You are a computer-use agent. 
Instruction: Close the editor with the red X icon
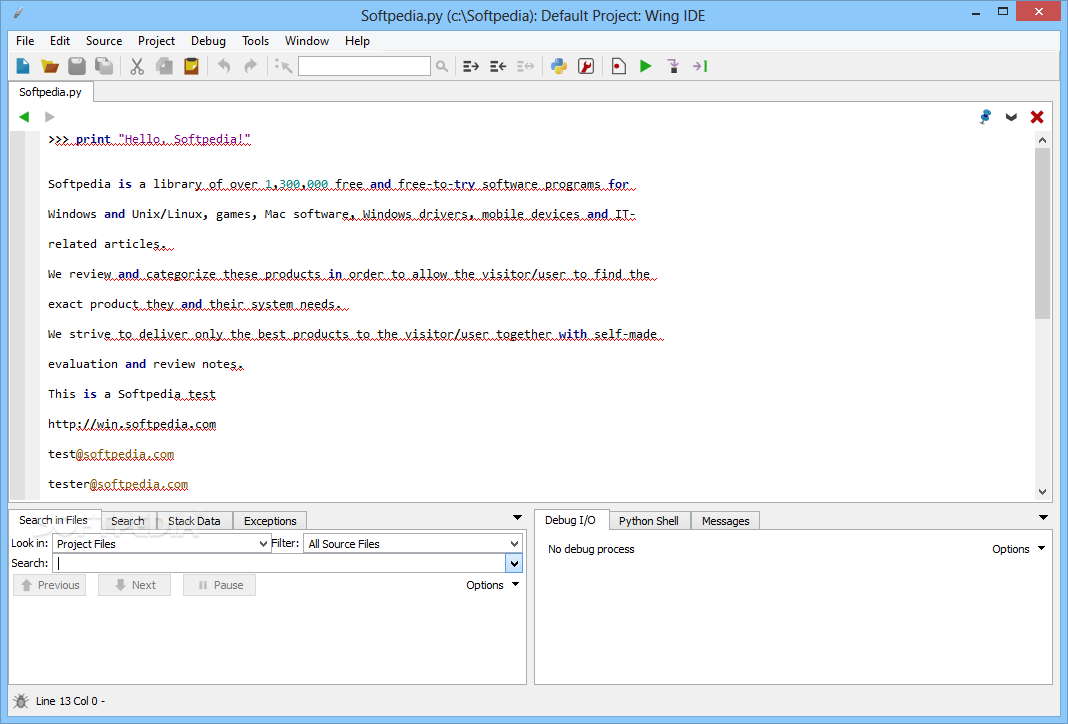click(1037, 116)
